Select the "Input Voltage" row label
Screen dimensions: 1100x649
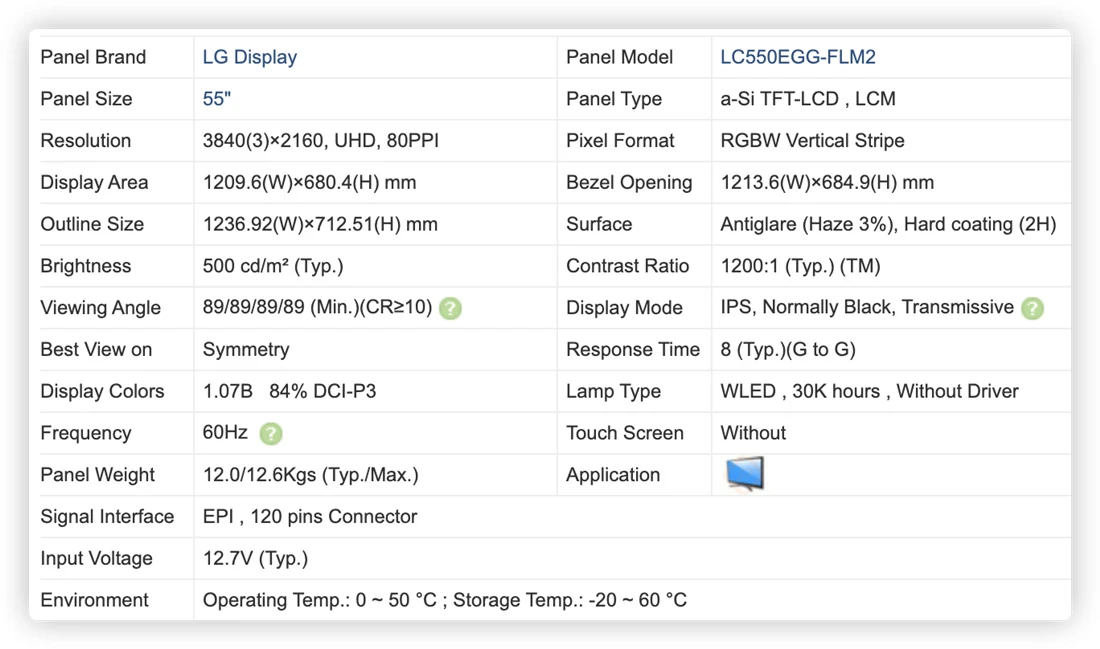(x=96, y=558)
